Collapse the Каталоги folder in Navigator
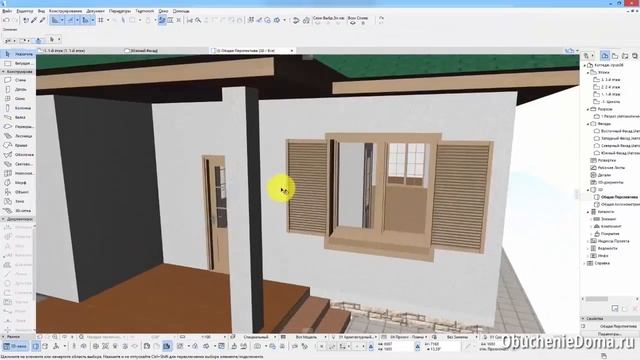Image resolution: width=640 pixels, height=360 pixels. 588,212
